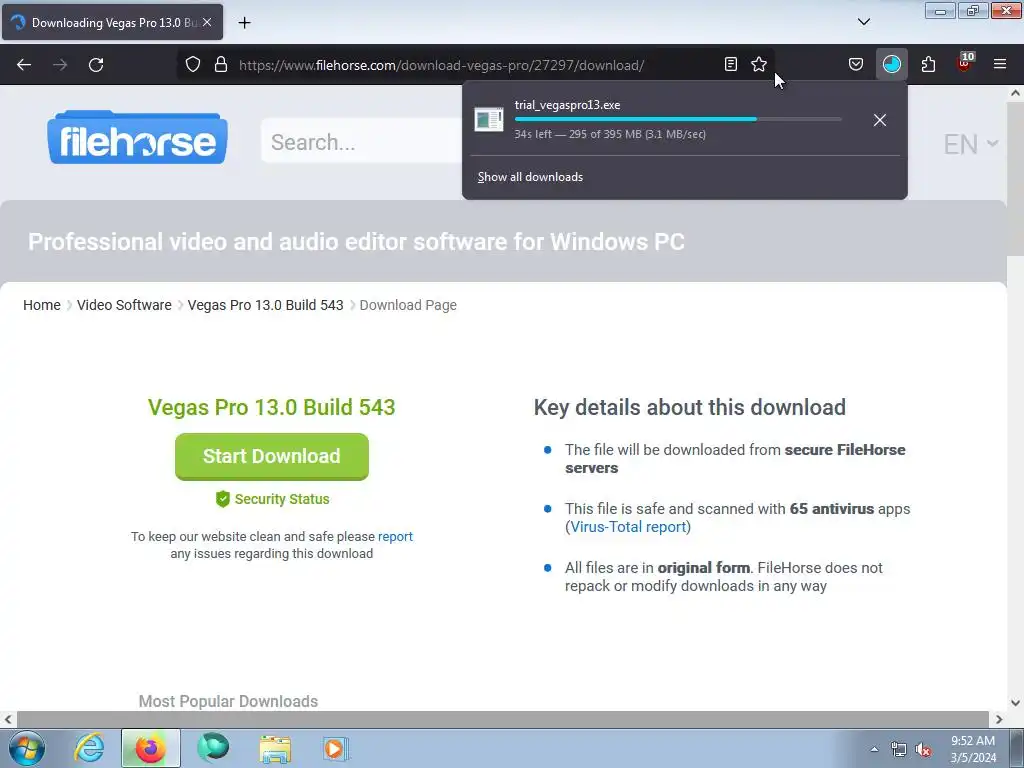
Task: Click the network tray icon
Action: click(x=899, y=750)
